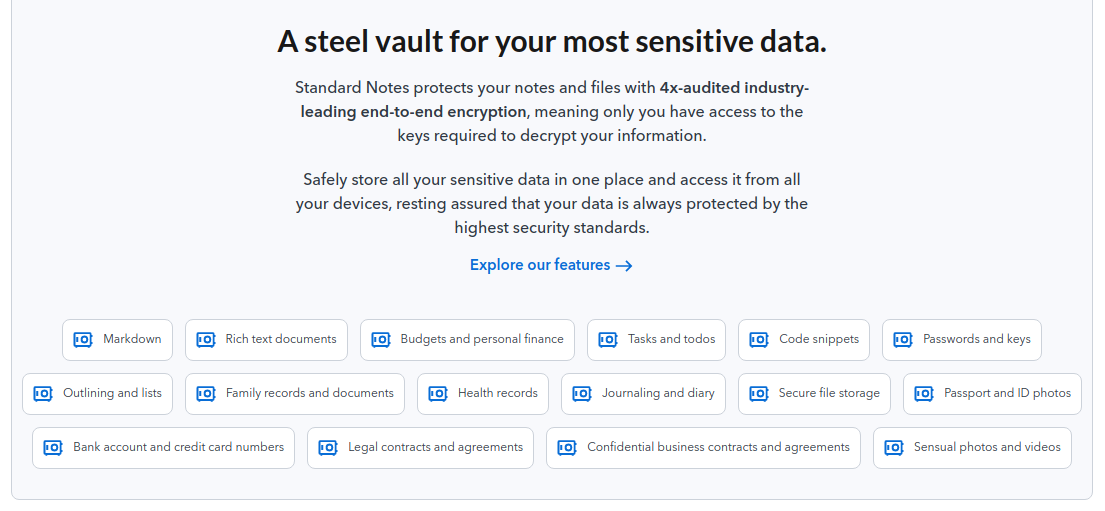
Task: Choose the Legal contracts and agreements chip
Action: pyautogui.click(x=421, y=448)
